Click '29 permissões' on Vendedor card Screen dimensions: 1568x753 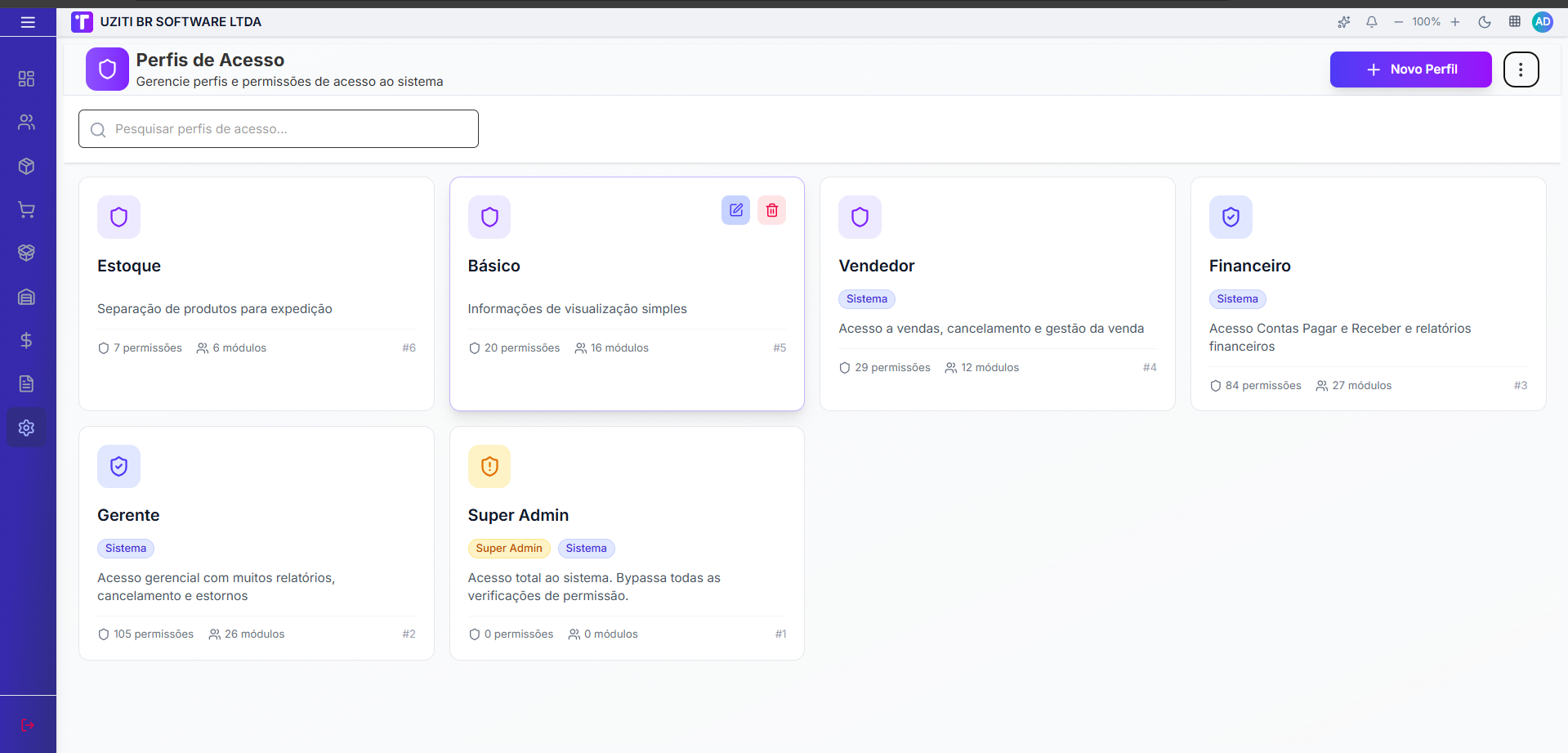point(885,368)
